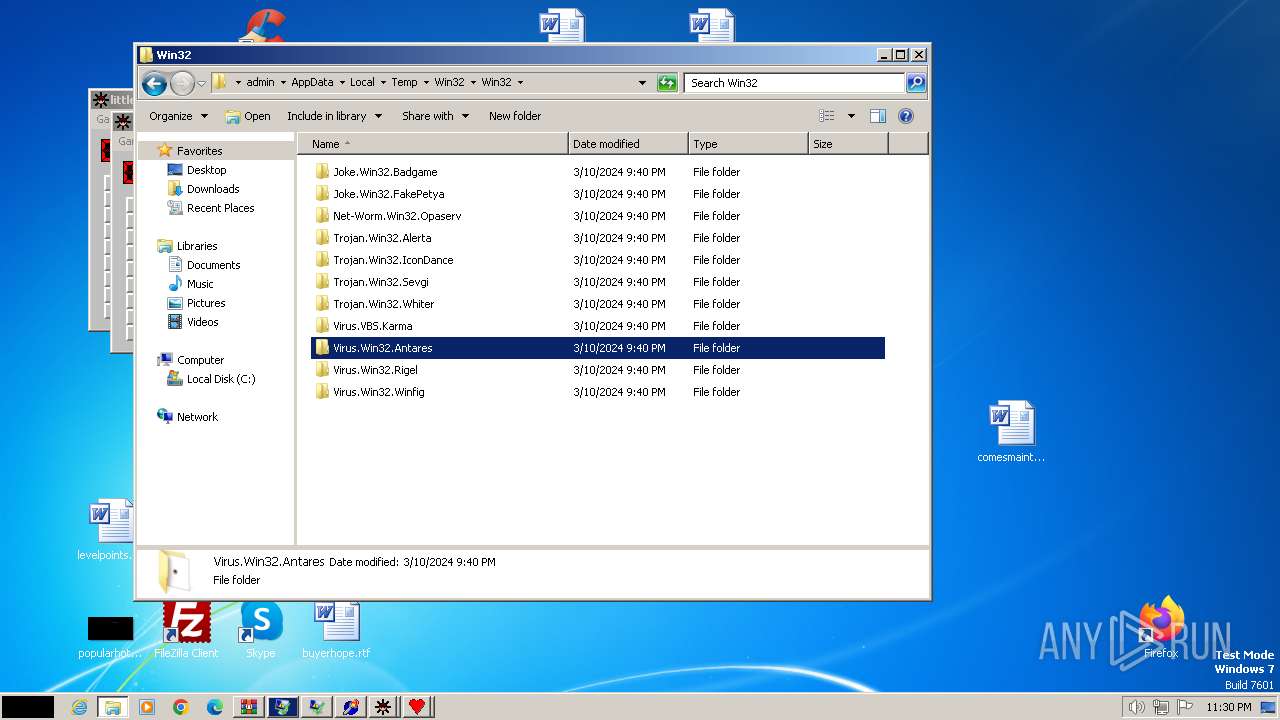Screen dimensions: 1280x720
Task: Select the FileZilla Client desktop shortcut
Action: (x=186, y=630)
